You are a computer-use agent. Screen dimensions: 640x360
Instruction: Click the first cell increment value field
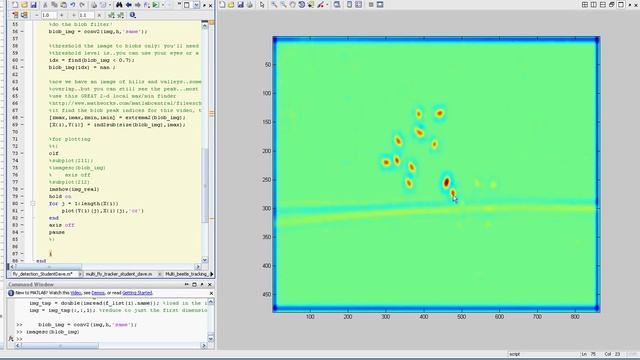49,15
